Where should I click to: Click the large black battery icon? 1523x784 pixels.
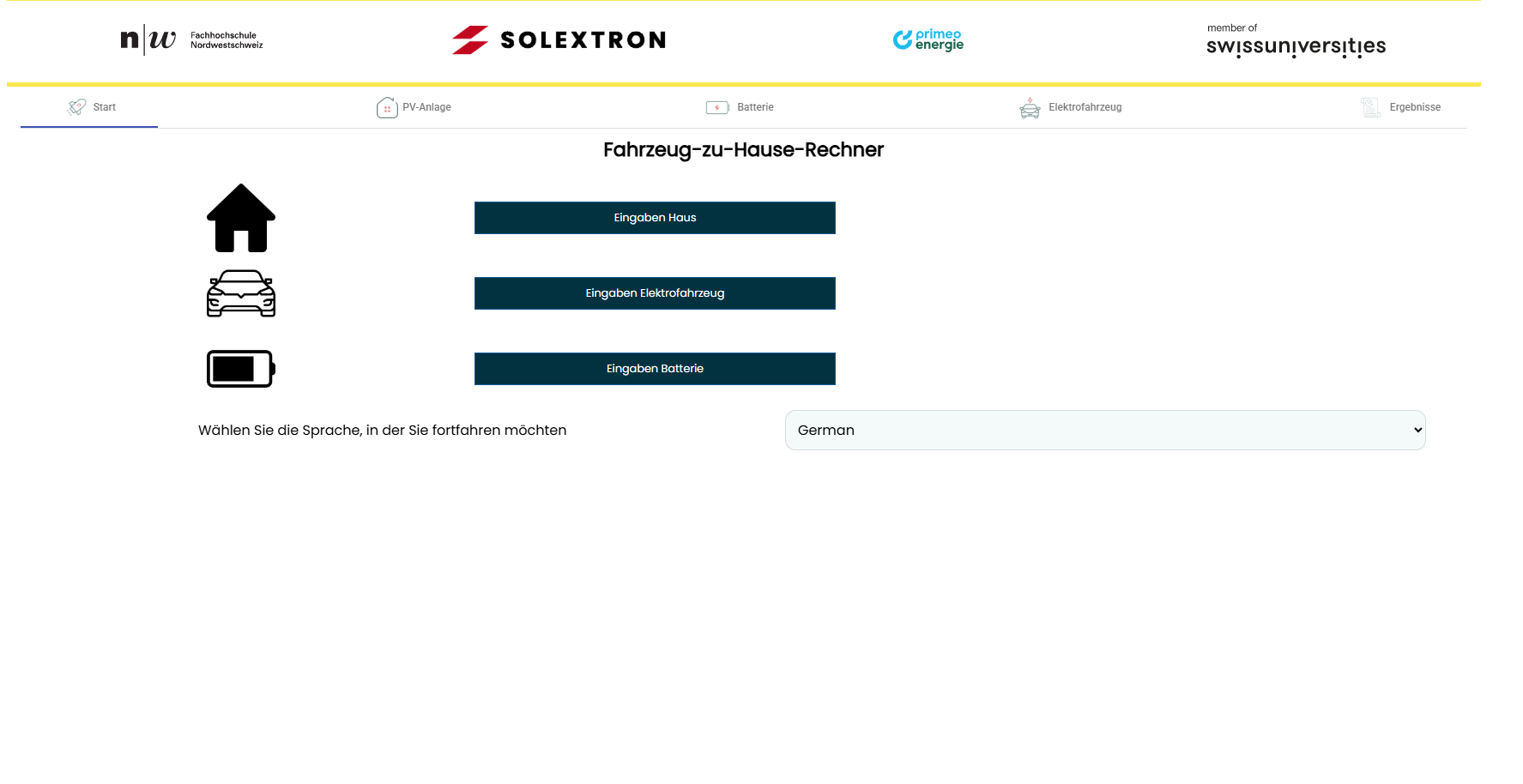pos(241,369)
